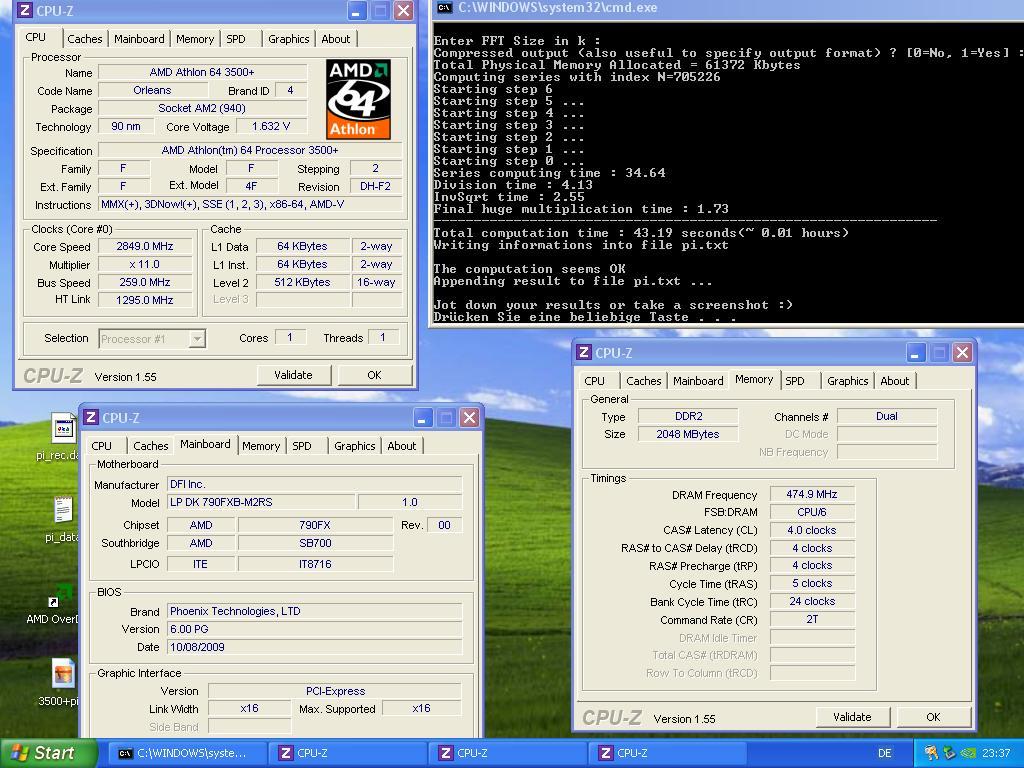Activate the third CPU-Z taskbar button
1024x768 pixels.
click(667, 753)
